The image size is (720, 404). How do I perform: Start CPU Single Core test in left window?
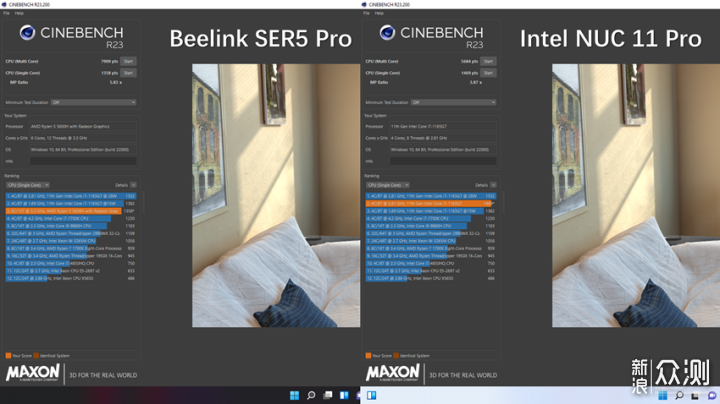click(128, 73)
